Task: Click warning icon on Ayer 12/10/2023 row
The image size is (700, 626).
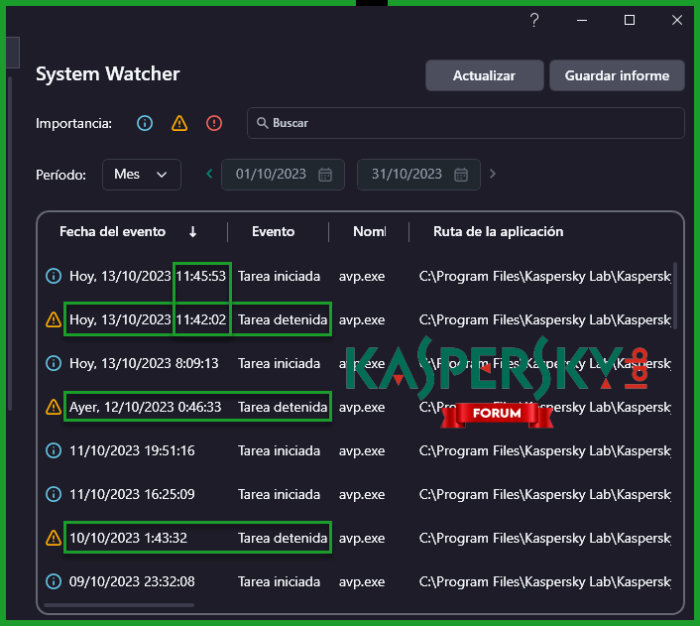Action: (x=54, y=407)
